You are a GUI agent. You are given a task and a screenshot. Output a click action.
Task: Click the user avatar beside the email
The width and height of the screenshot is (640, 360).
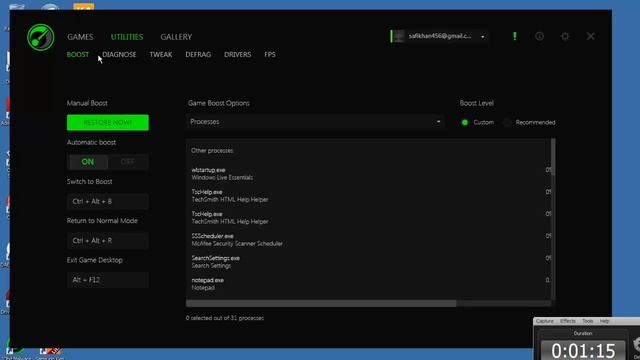[399, 36]
